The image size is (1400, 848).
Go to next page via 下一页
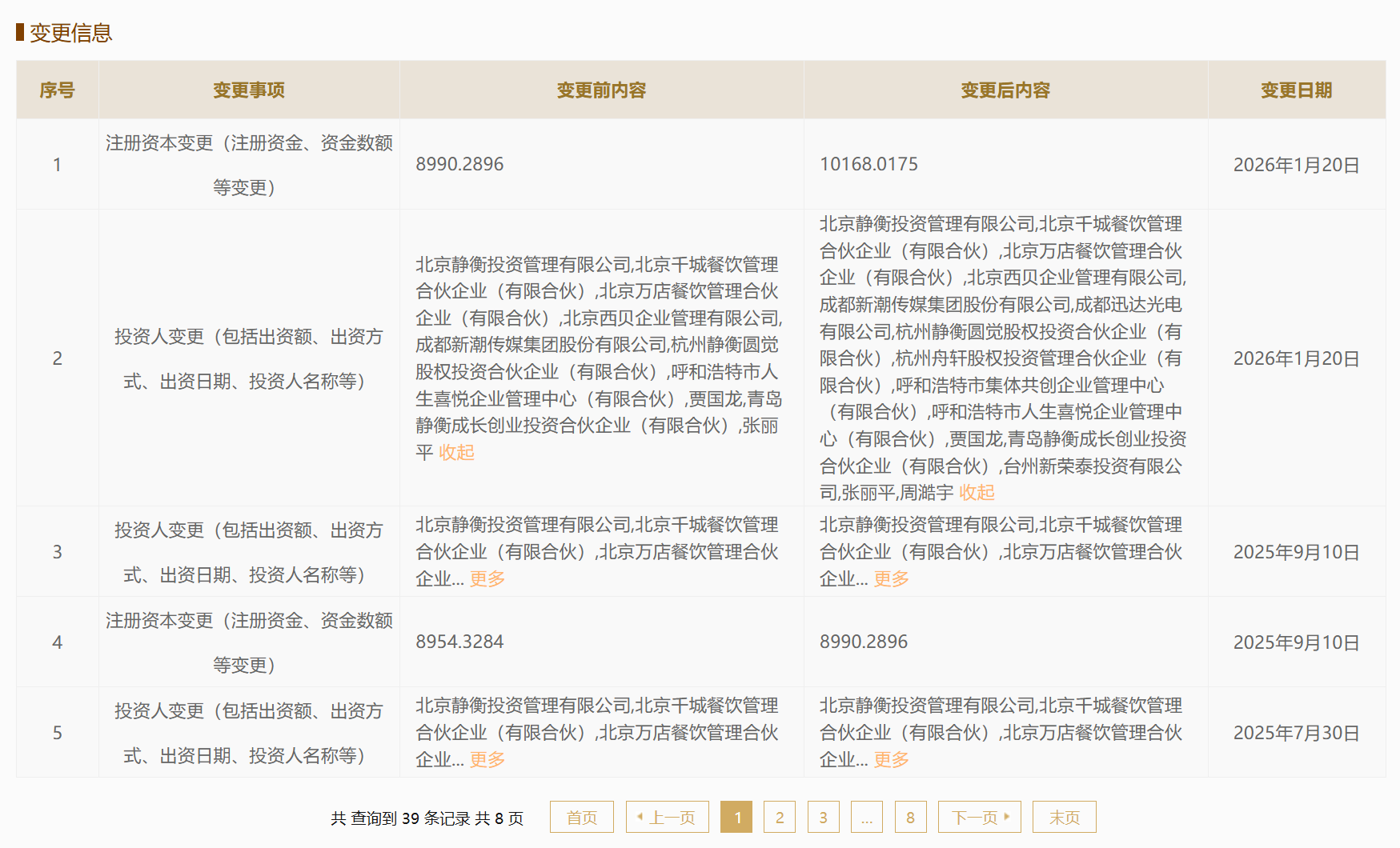(979, 817)
